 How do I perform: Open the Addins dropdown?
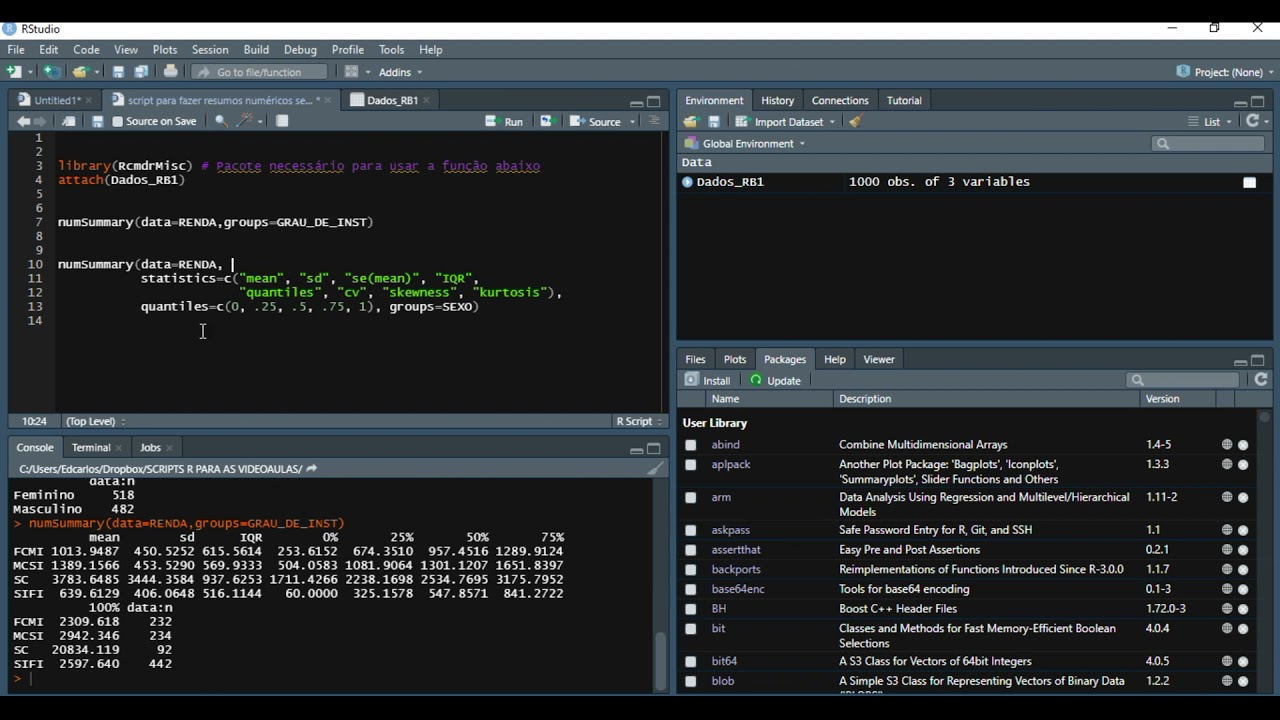(400, 72)
